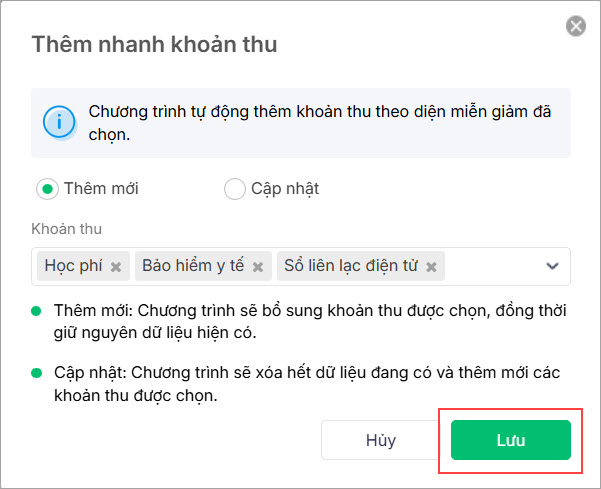
Task: Remove the Học phí tag
Action: (x=116, y=267)
